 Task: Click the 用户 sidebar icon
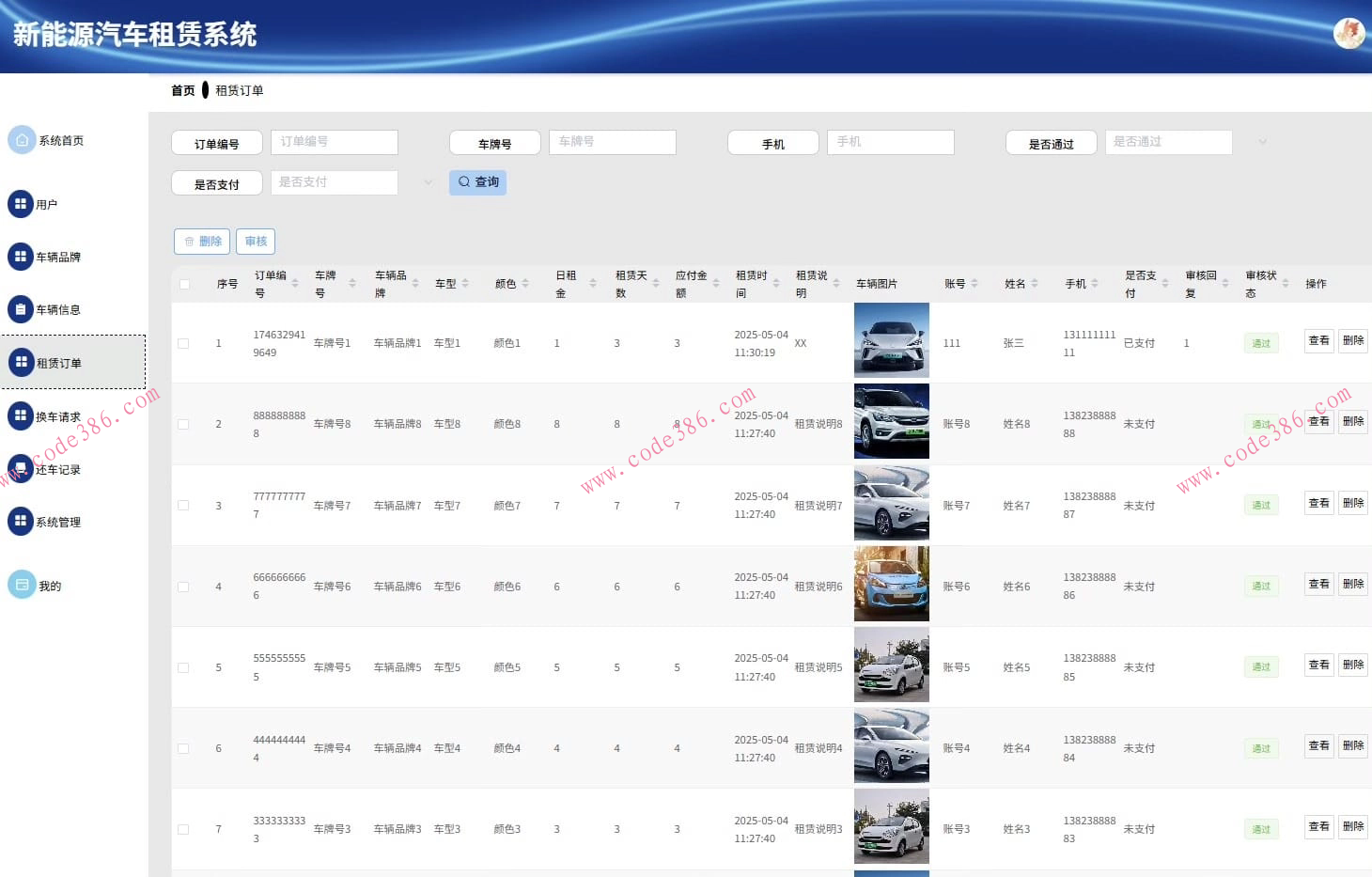tap(21, 204)
